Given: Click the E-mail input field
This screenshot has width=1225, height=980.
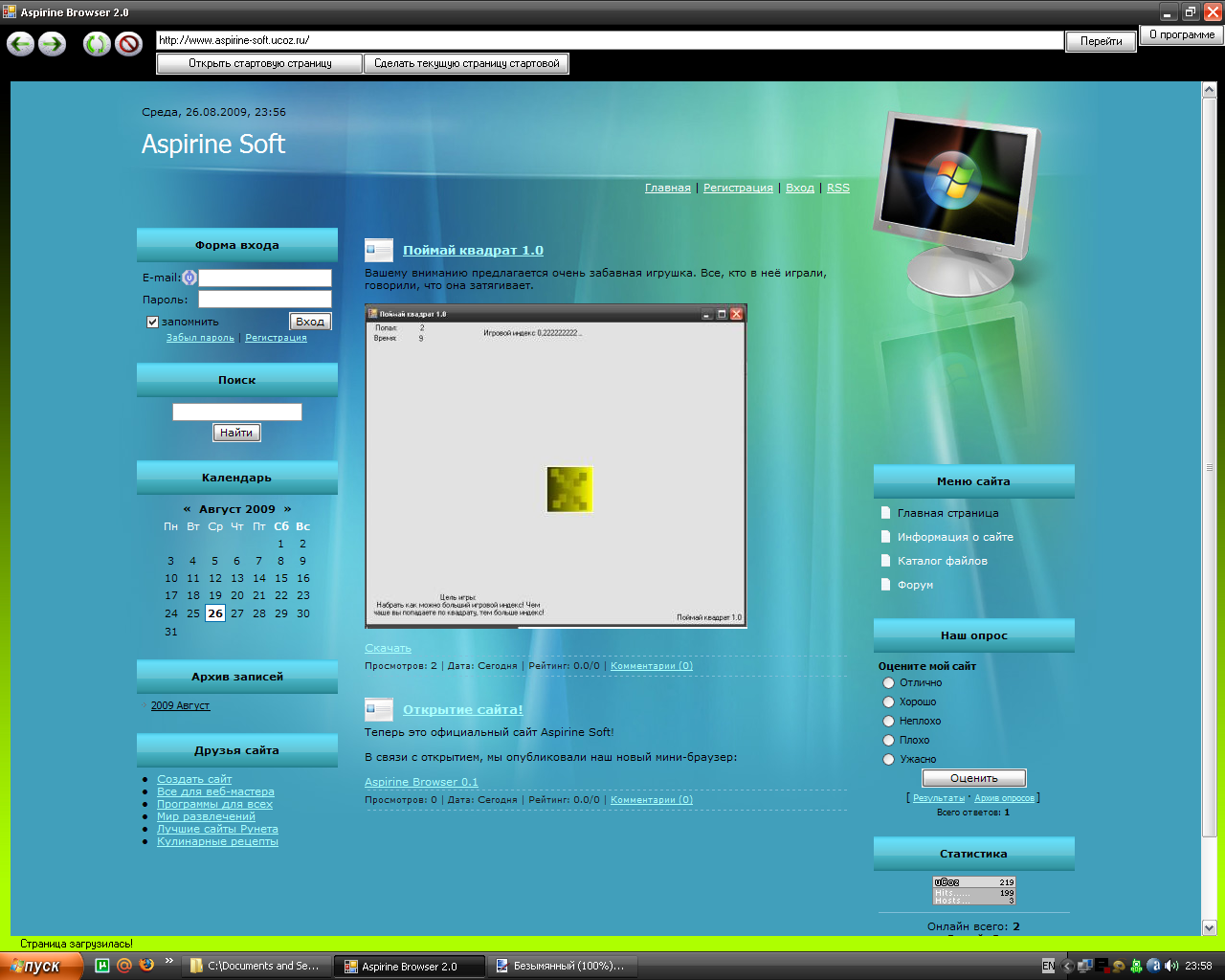Looking at the screenshot, I should click(265, 278).
